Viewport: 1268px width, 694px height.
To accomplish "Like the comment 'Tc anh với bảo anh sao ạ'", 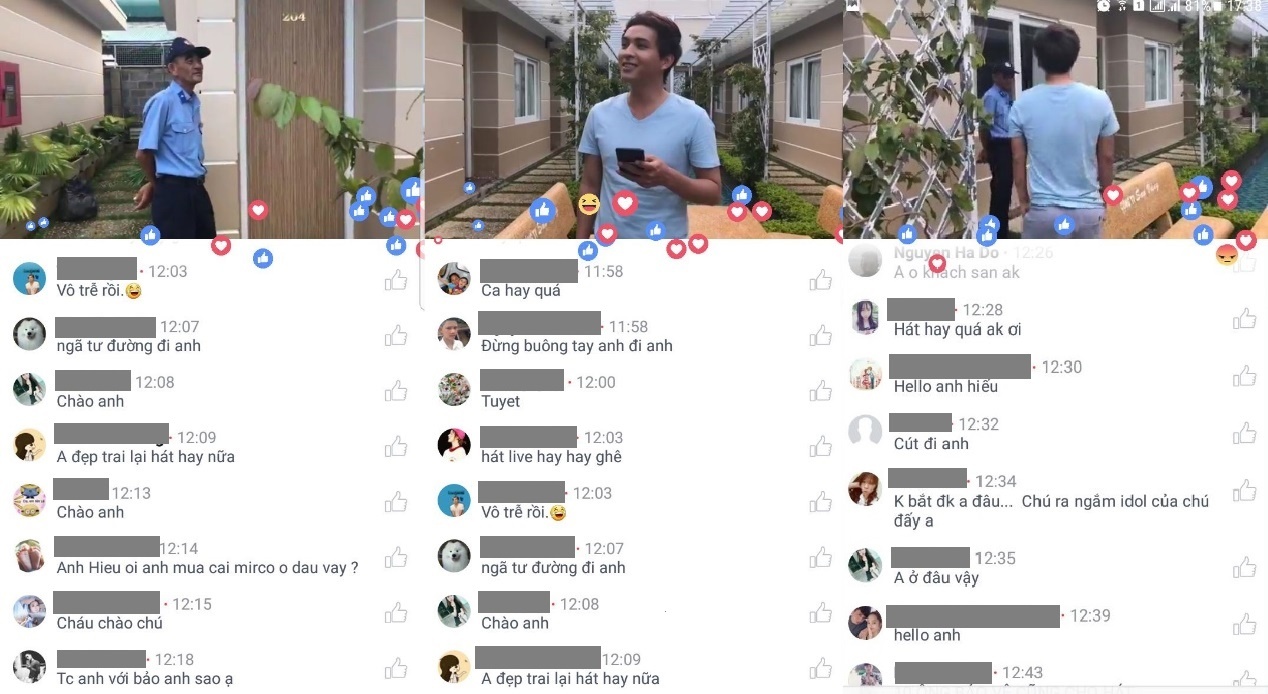I will click(x=396, y=668).
